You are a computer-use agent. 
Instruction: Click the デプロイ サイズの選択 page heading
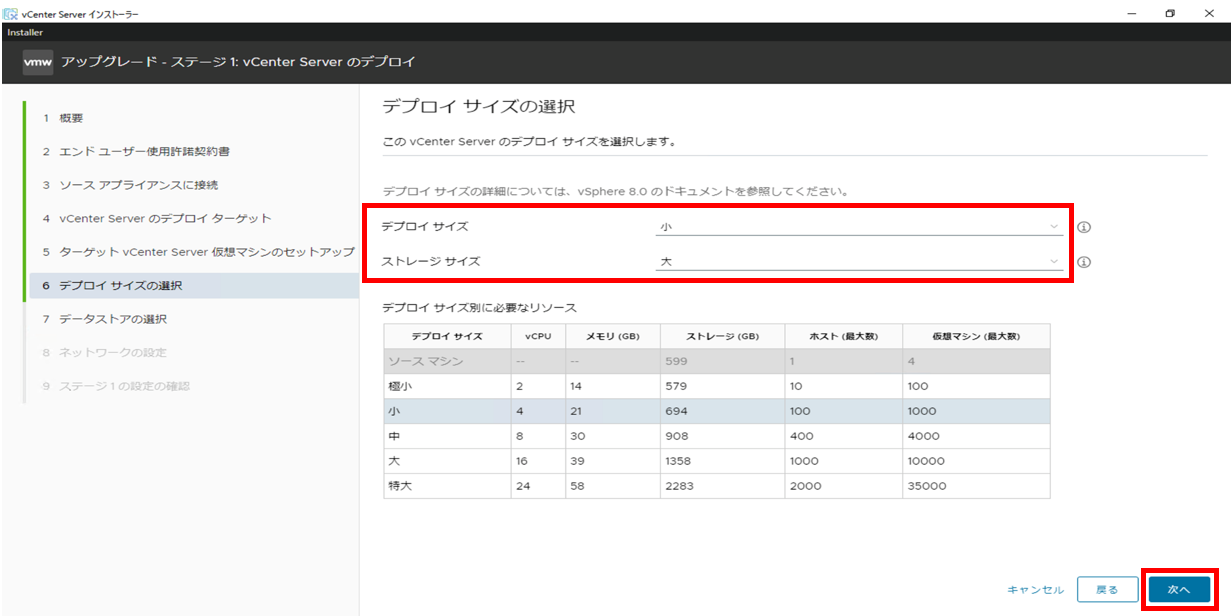click(x=479, y=106)
